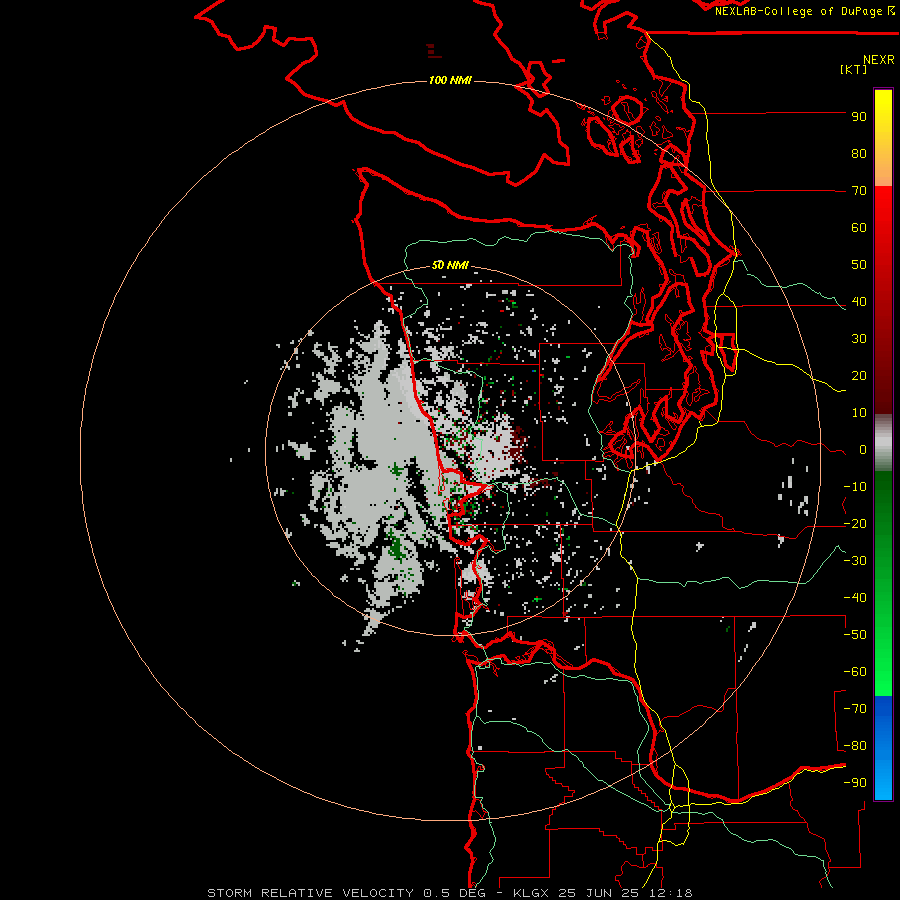Click the Storm Relative Velocity caption text
Image resolution: width=900 pixels, height=900 pixels.
coord(450,893)
